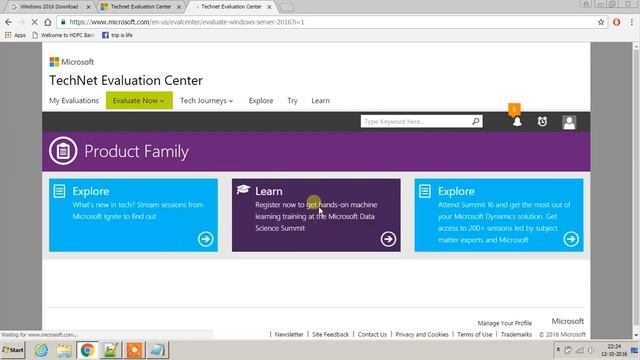The height and width of the screenshot is (360, 640).
Task: Open the Terms of Use footer link
Action: pyautogui.click(x=475, y=334)
